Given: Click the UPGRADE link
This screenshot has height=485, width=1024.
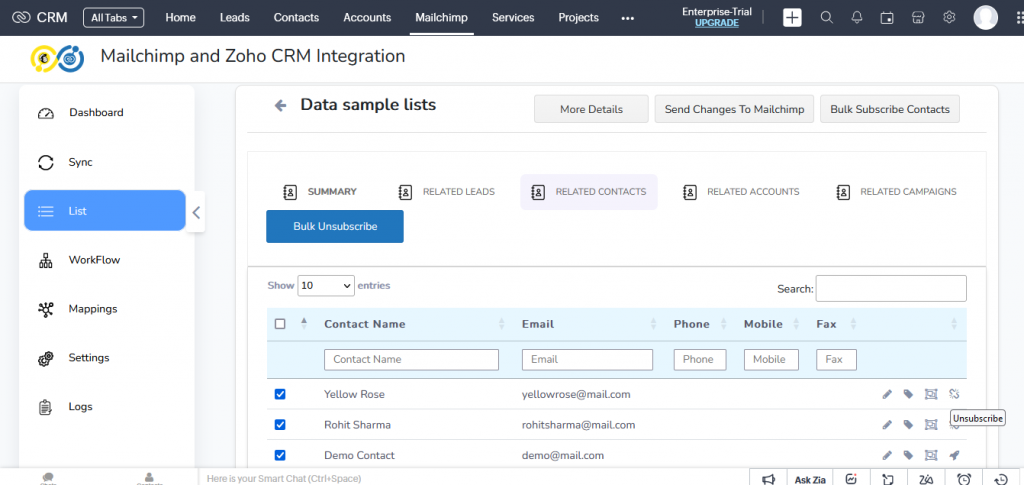Looking at the screenshot, I should (717, 23).
